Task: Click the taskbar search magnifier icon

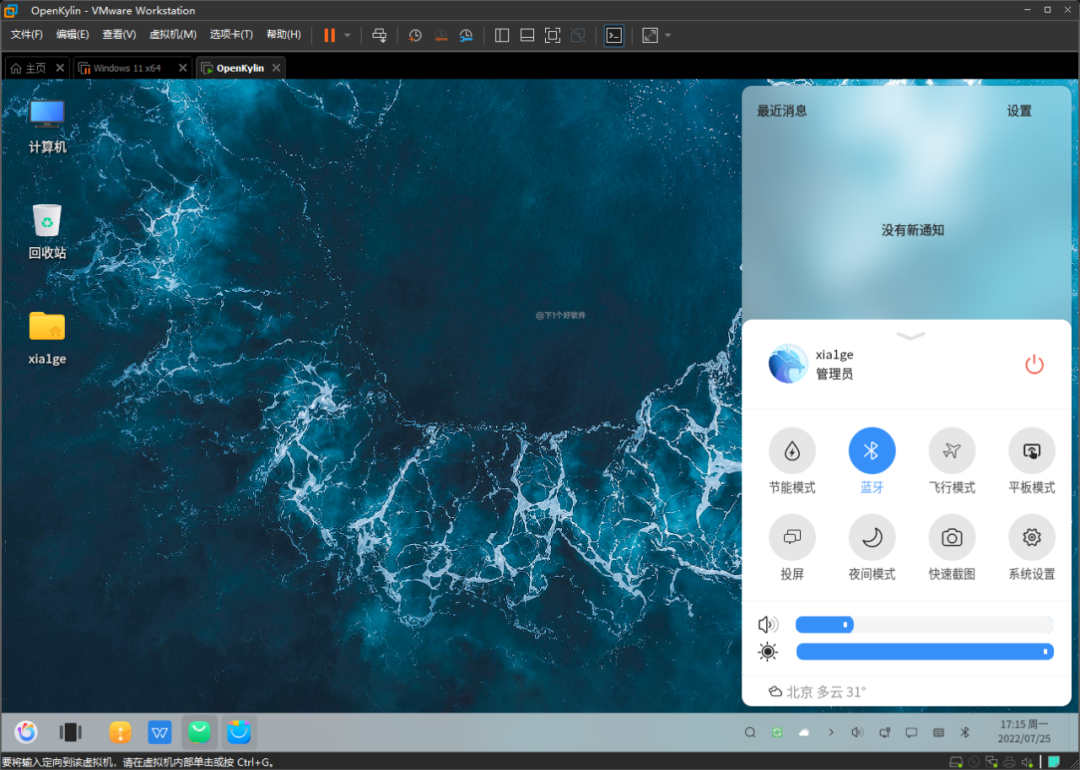Action: point(750,733)
